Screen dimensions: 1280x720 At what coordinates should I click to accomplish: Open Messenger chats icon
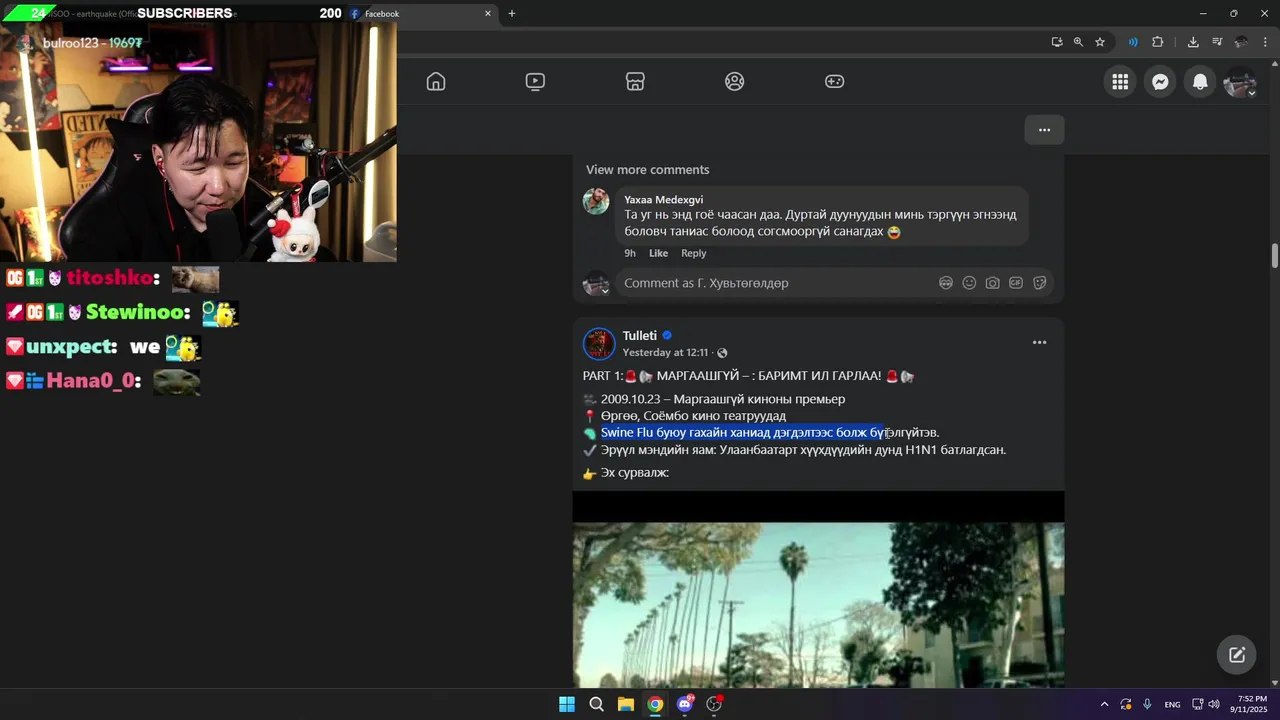[1160, 82]
